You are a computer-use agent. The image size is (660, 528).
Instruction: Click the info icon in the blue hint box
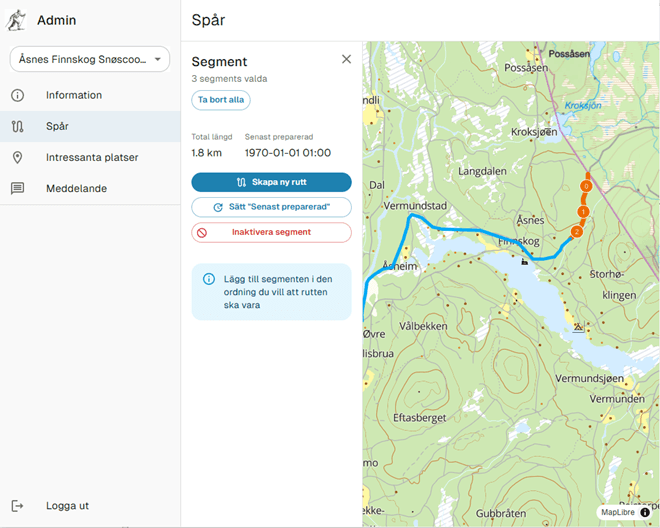tap(209, 279)
